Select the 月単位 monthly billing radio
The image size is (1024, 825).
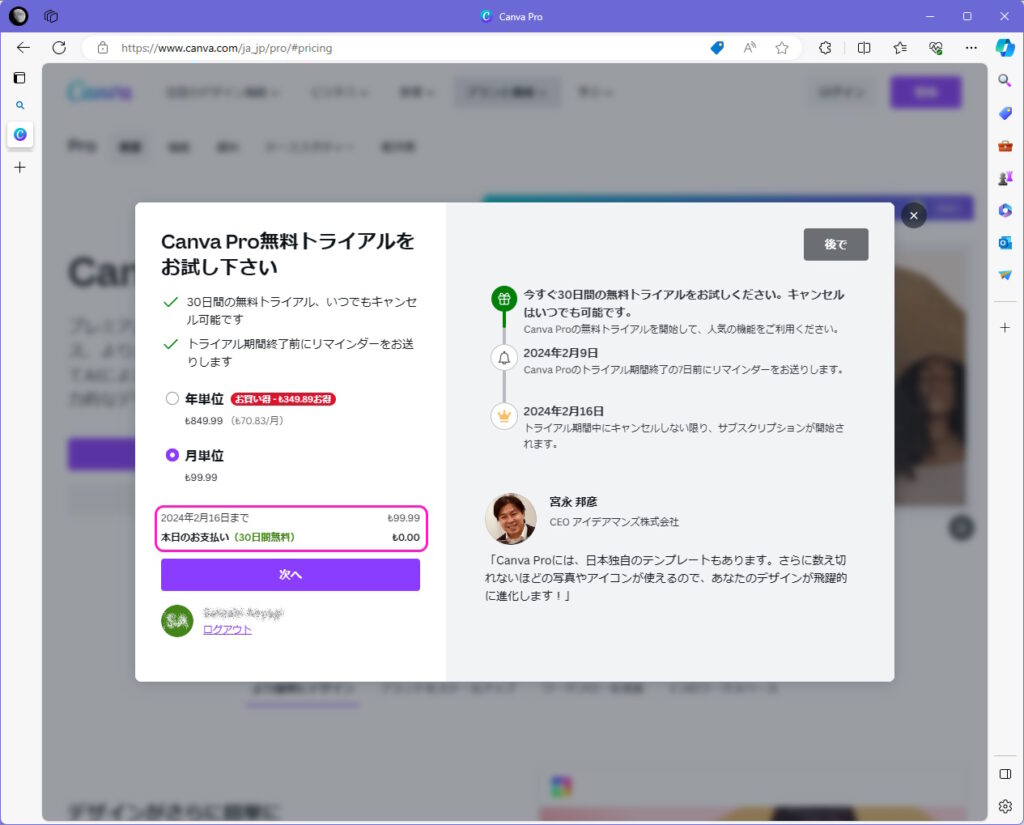click(172, 455)
